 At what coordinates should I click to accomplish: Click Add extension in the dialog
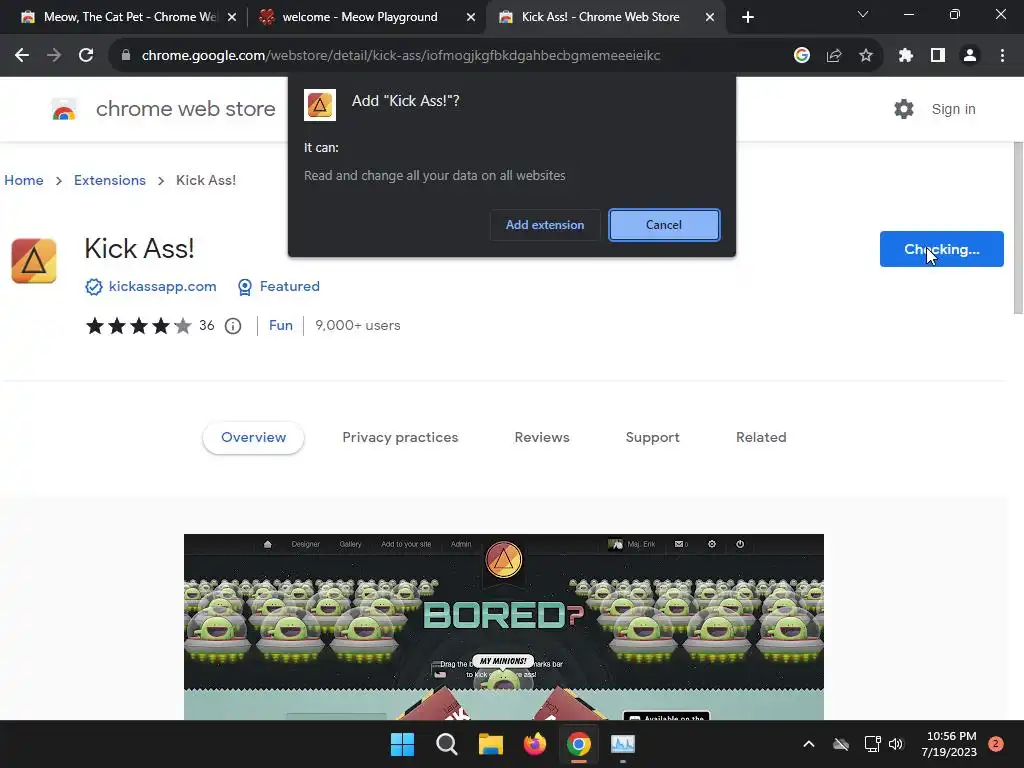(x=545, y=225)
